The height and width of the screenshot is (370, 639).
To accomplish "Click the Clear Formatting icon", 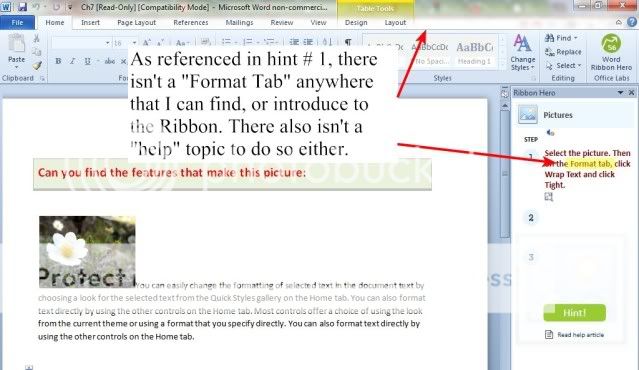I will click(x=205, y=42).
